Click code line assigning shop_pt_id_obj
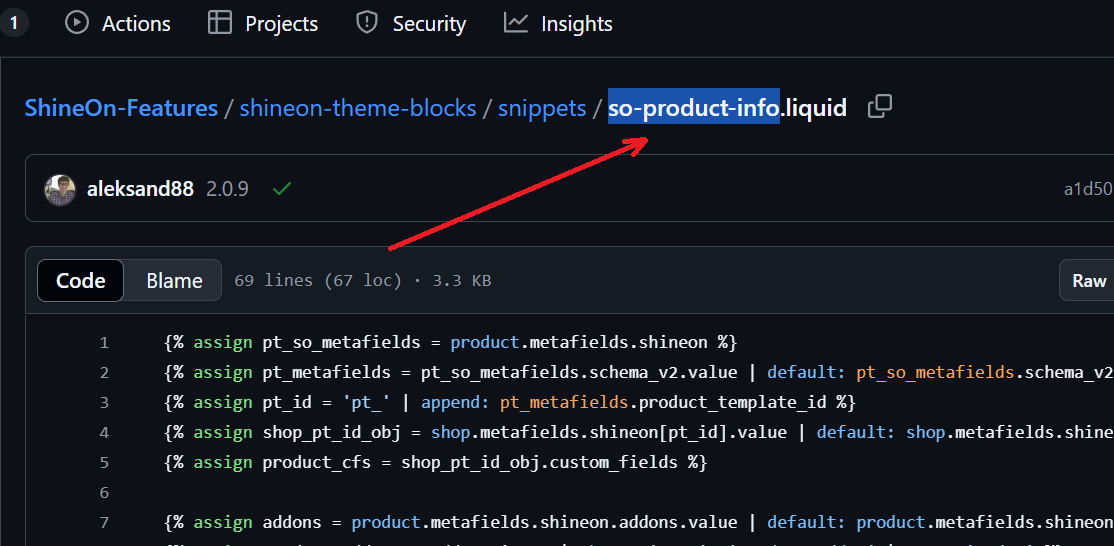The width and height of the screenshot is (1114, 546). [639, 432]
